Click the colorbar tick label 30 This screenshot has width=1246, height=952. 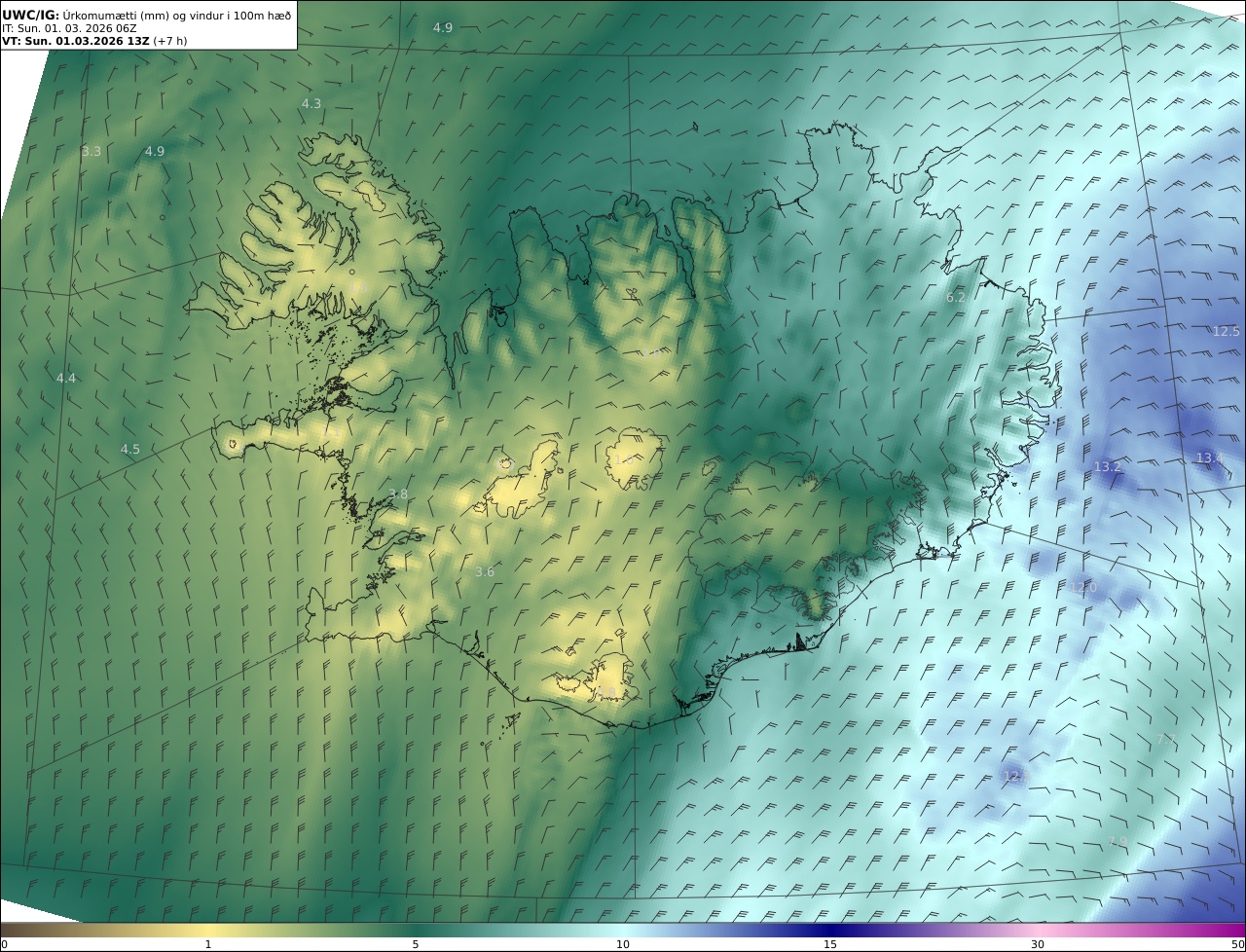coord(1038,944)
